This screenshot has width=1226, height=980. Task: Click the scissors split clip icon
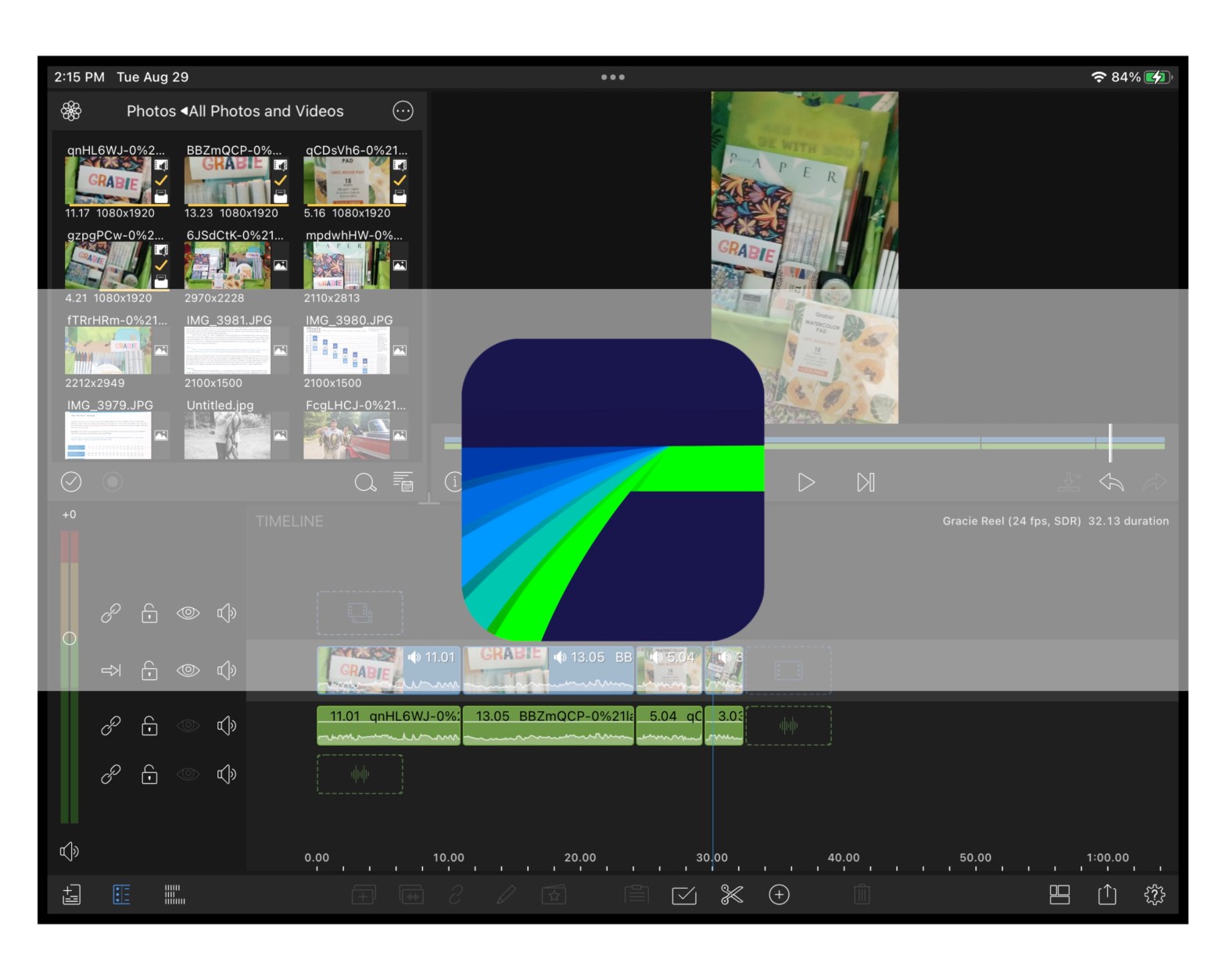[731, 895]
